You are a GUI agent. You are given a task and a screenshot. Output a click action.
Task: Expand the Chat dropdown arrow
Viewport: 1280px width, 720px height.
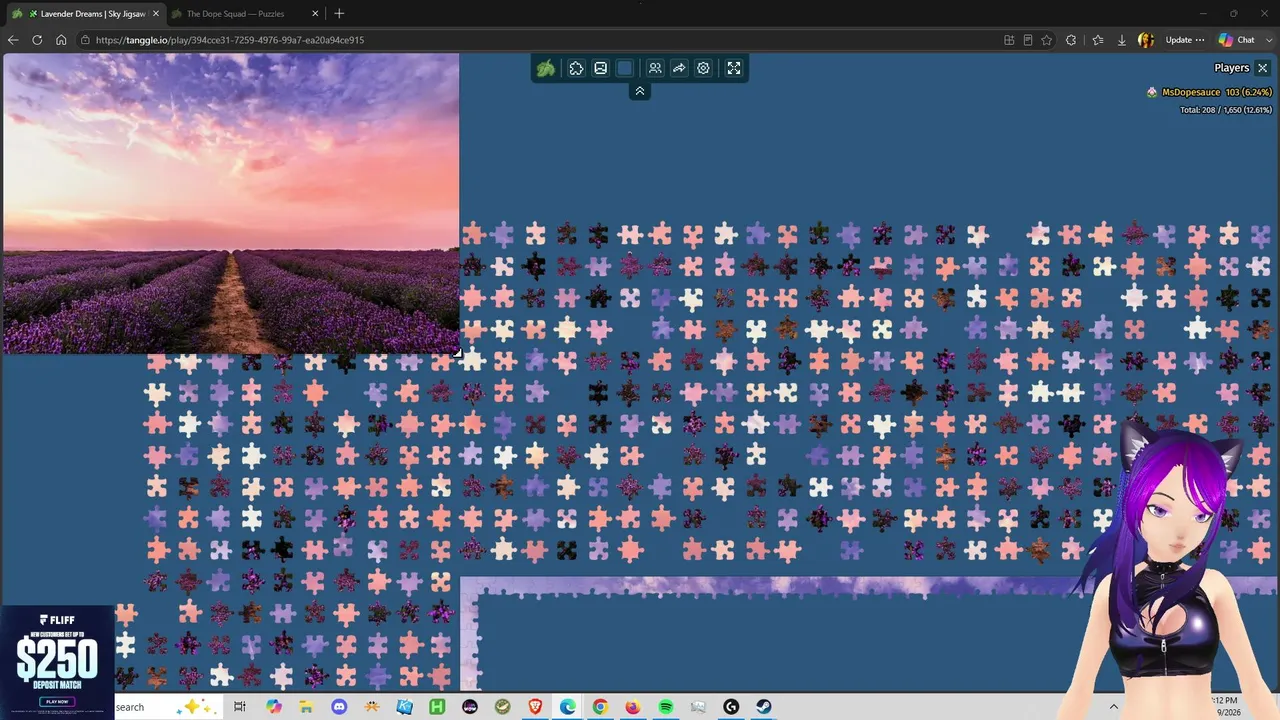point(1269,40)
